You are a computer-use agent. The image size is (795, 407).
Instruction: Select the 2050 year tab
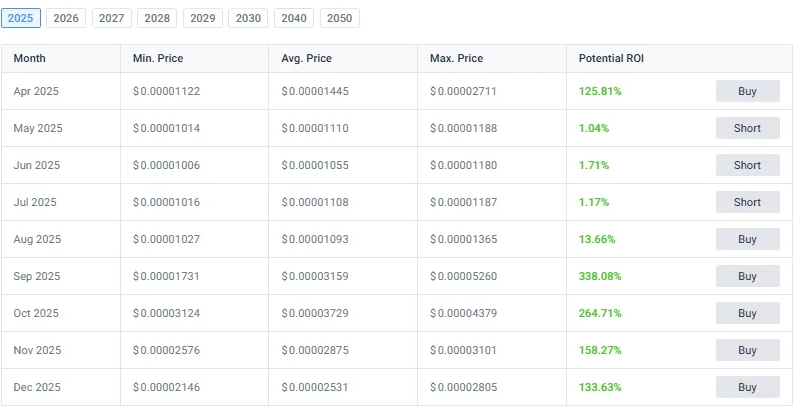pos(340,18)
